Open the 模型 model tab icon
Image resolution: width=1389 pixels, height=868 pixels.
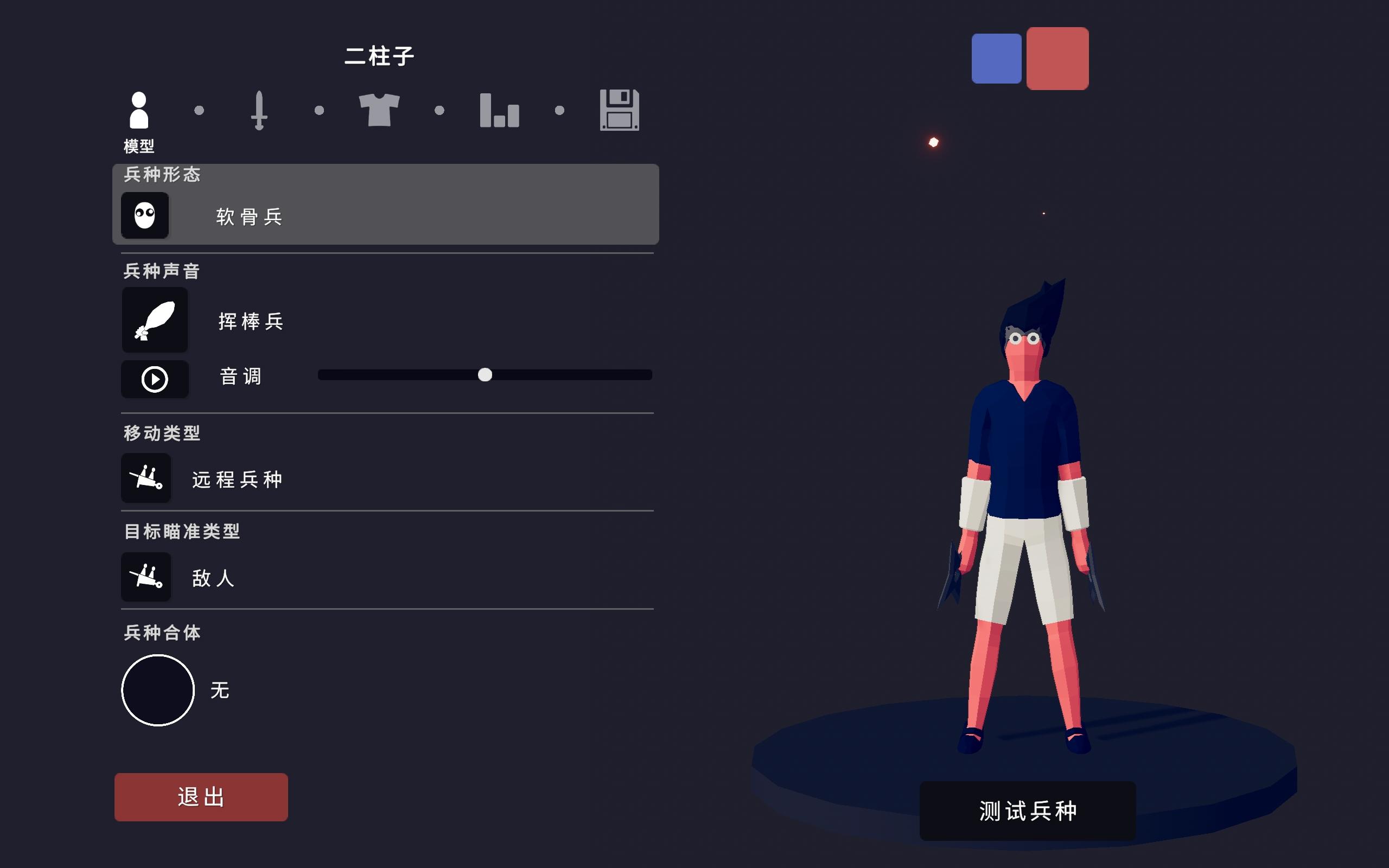139,110
